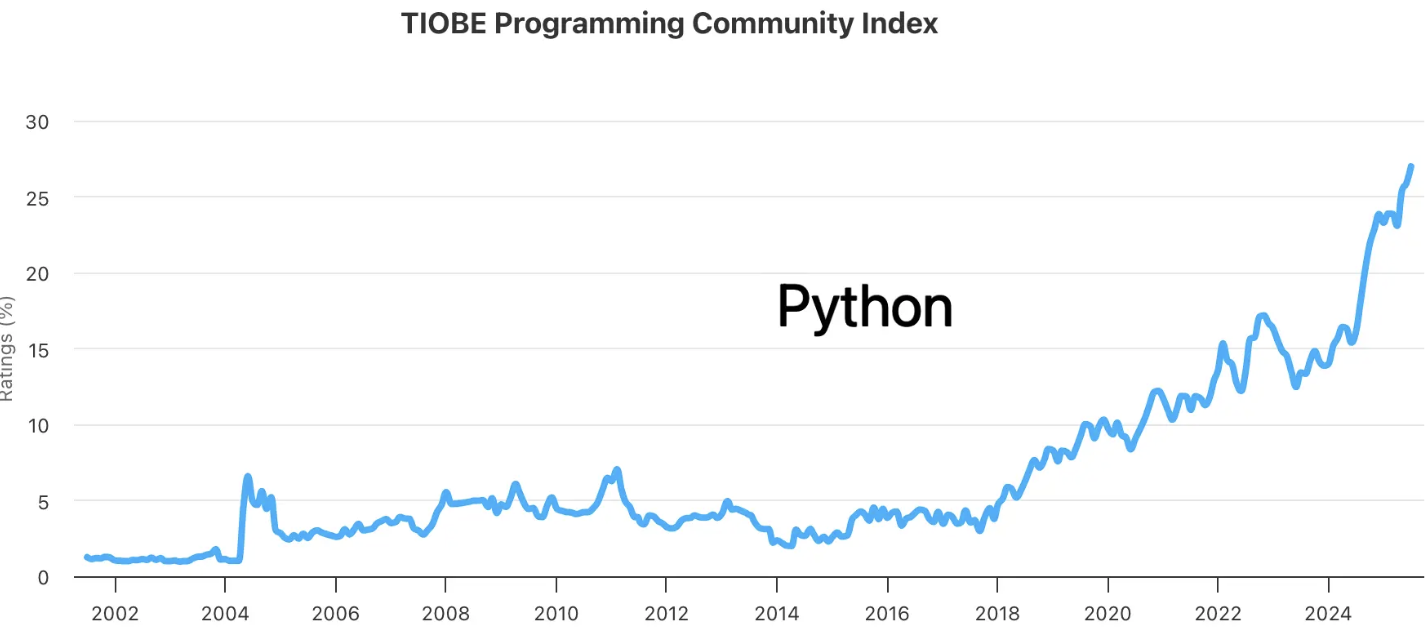The width and height of the screenshot is (1426, 630).
Task: Click the x-axis year '2022'
Action: click(1217, 612)
